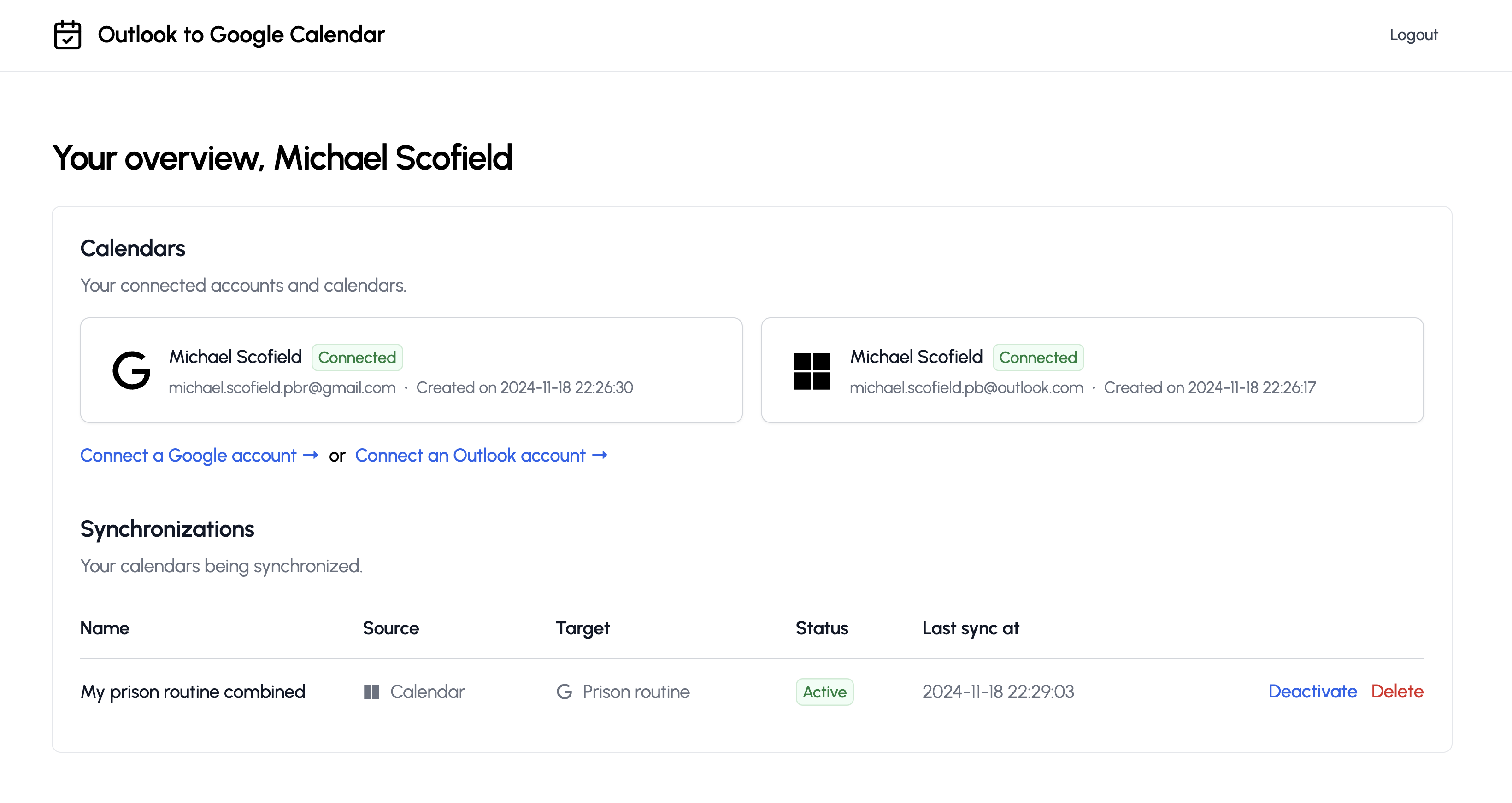Open the Connect a Google account link
This screenshot has width=1512, height=803.
tap(200, 456)
